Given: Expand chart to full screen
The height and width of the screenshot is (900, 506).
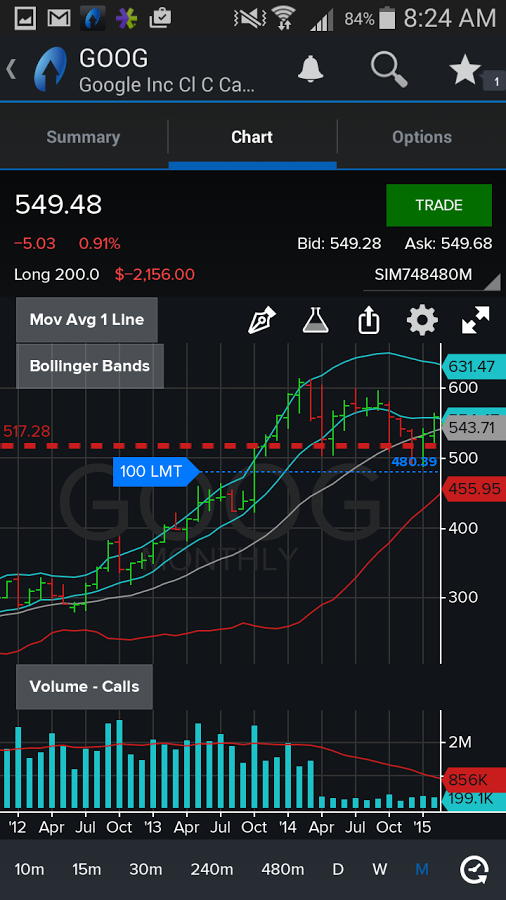Looking at the screenshot, I should 476,320.
